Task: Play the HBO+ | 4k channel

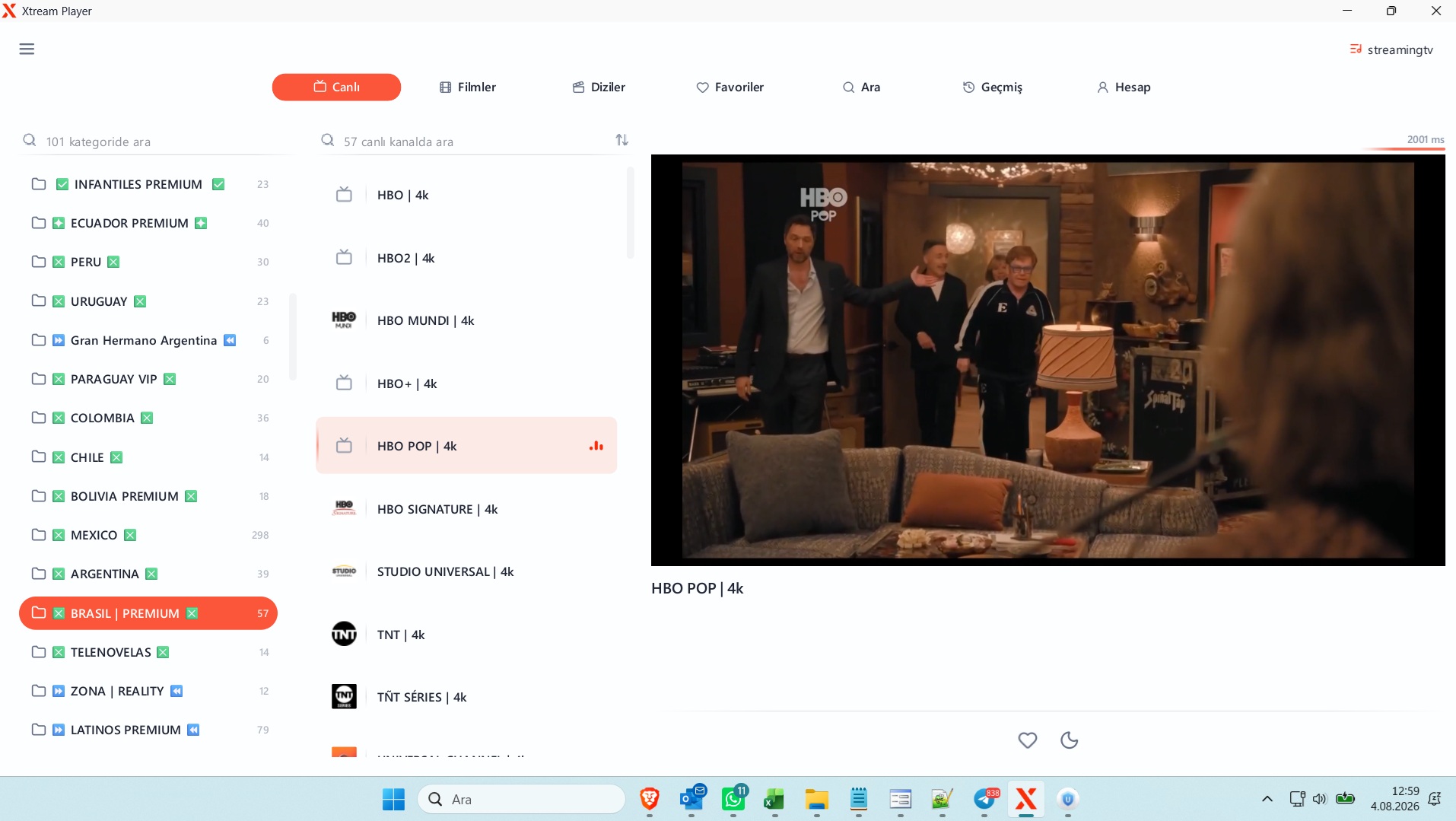Action: point(466,383)
